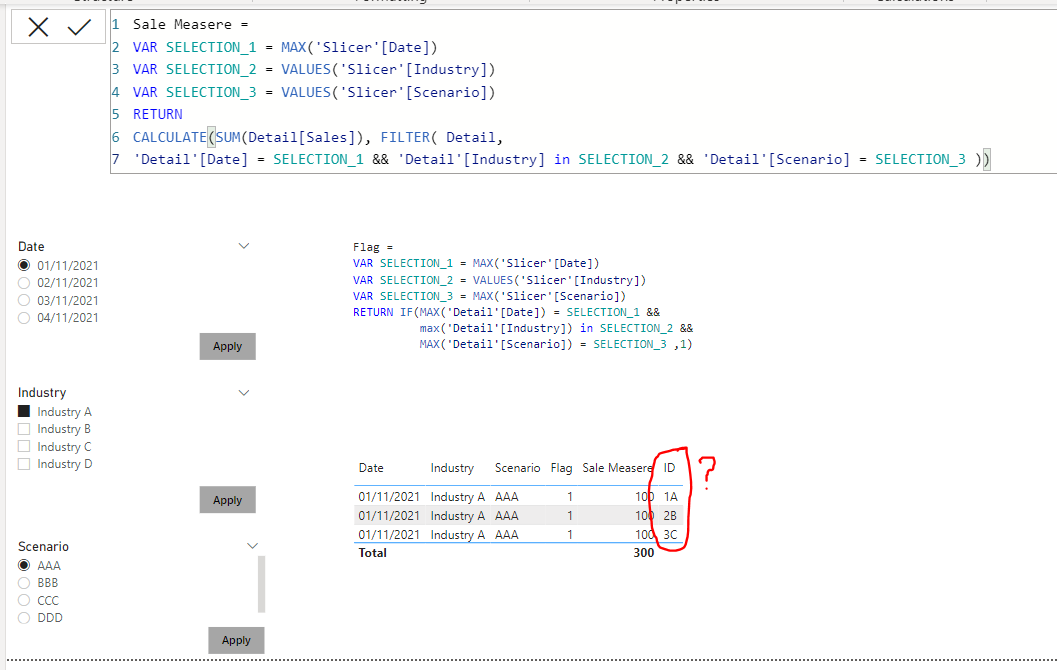Screen dimensions: 1057x670
Task: Apply the Scenario slicer selection
Action: click(x=236, y=640)
